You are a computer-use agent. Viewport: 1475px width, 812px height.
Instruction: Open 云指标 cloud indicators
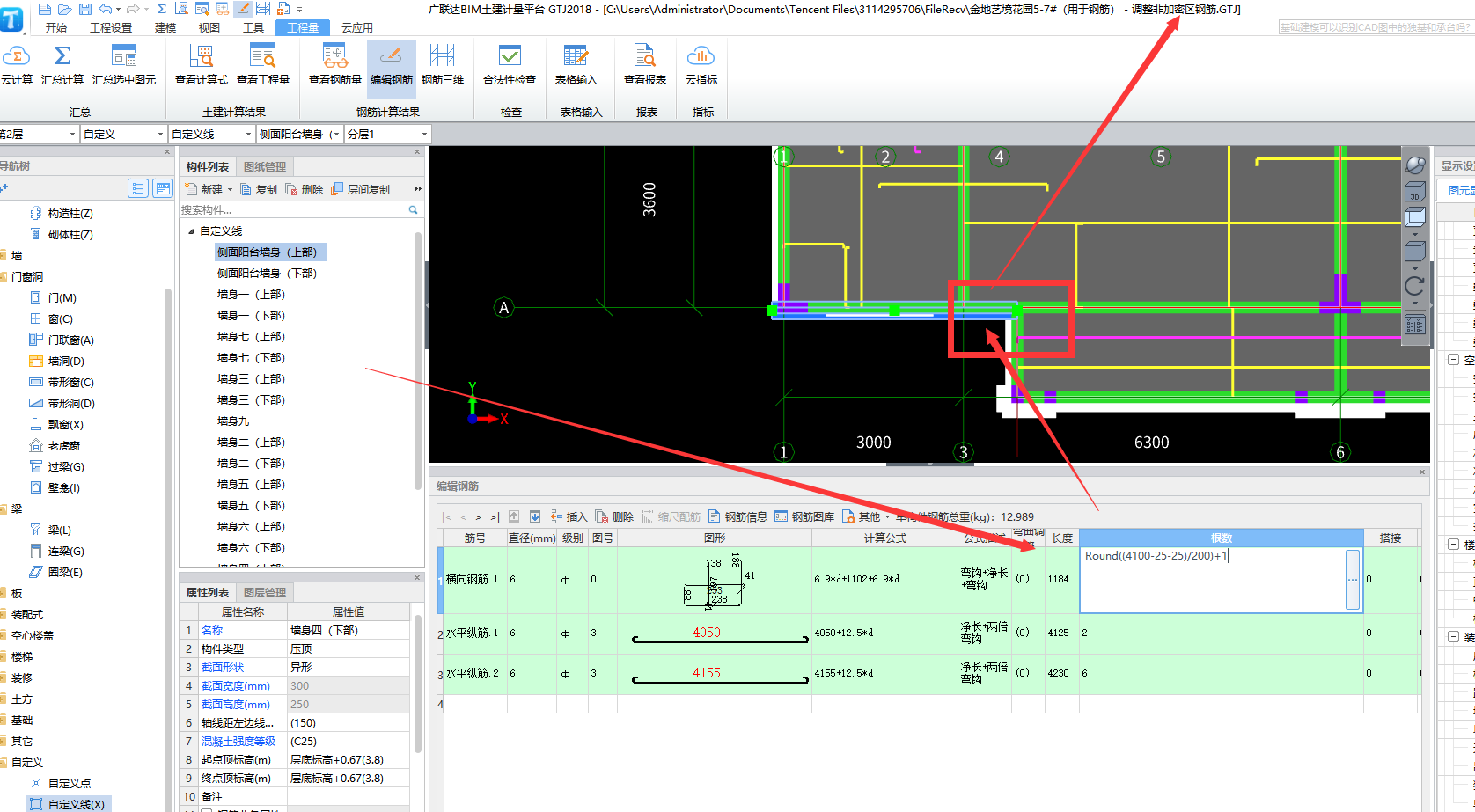701,65
